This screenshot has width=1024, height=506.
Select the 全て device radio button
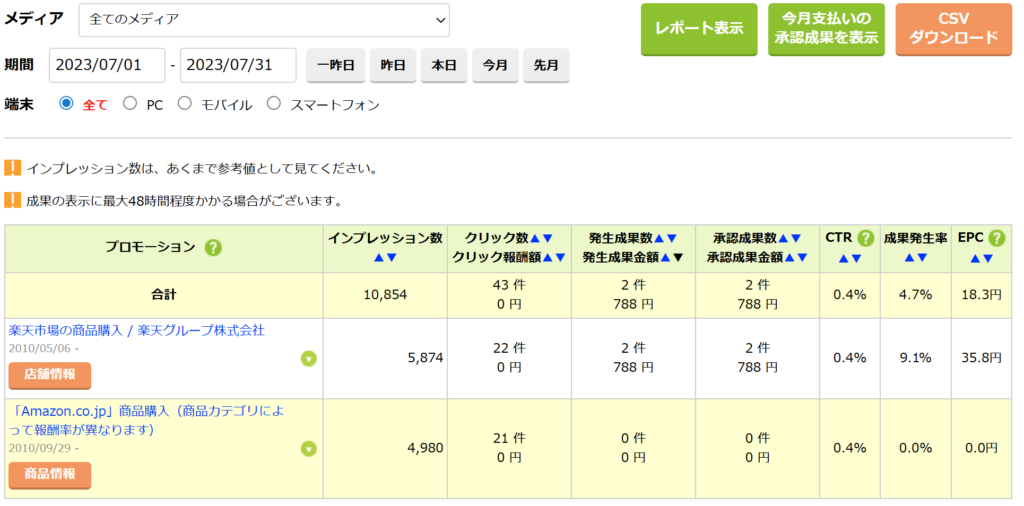pos(67,103)
